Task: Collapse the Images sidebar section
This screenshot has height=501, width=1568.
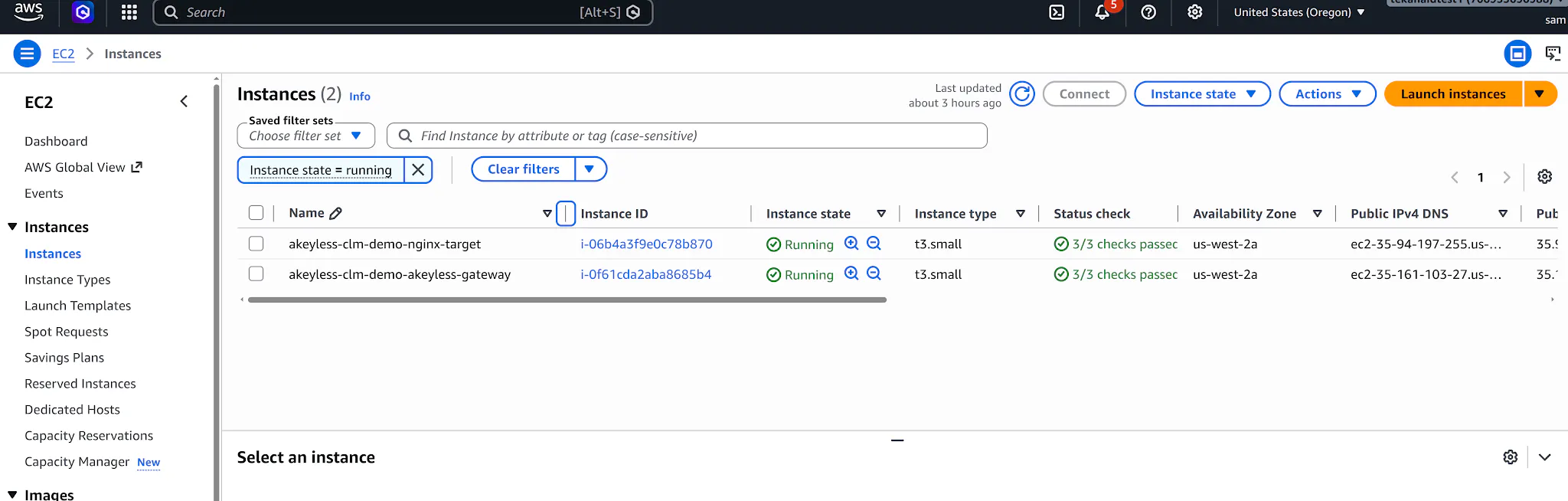Action: [12, 495]
